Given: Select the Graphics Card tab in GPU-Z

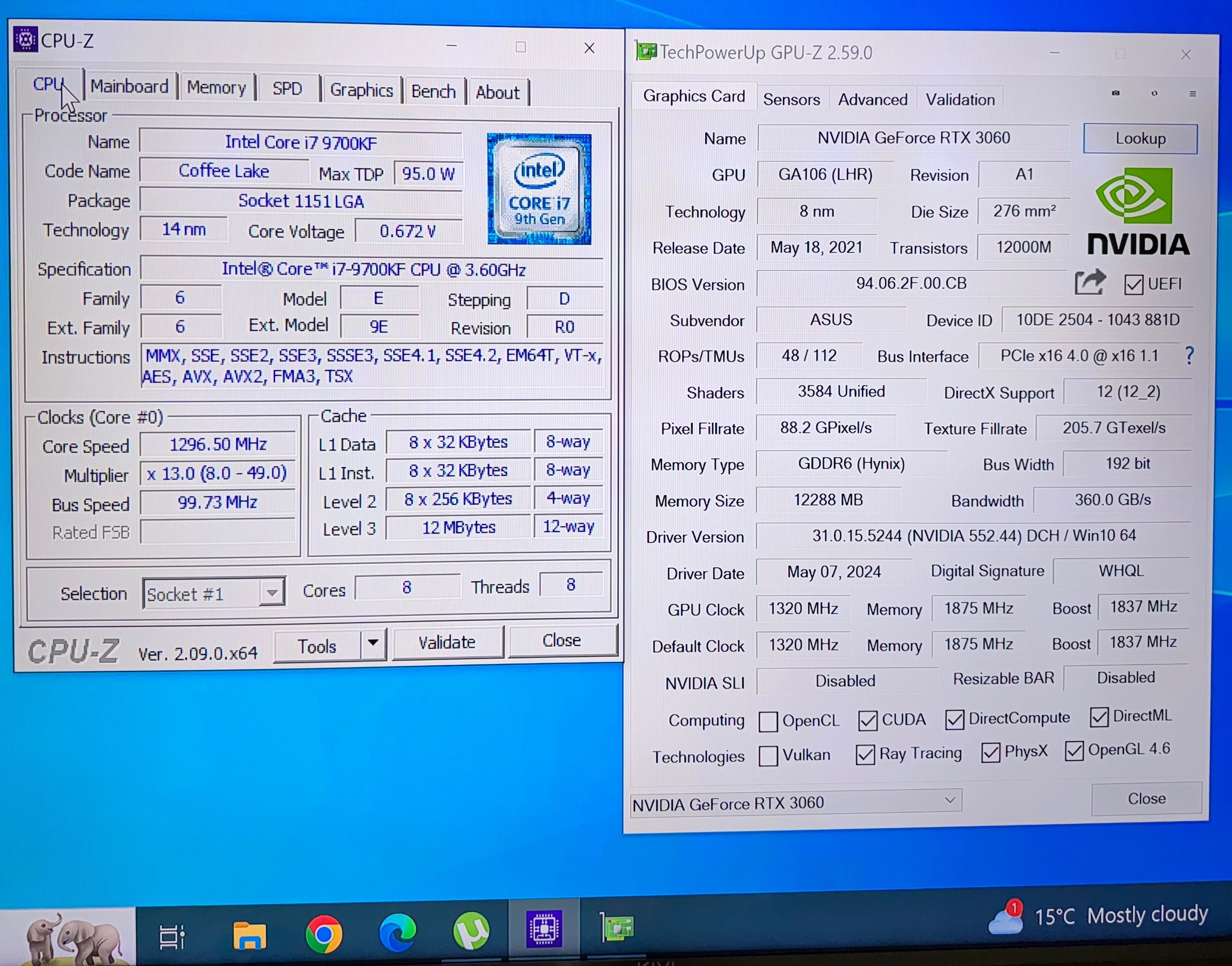Looking at the screenshot, I should coord(694,96).
